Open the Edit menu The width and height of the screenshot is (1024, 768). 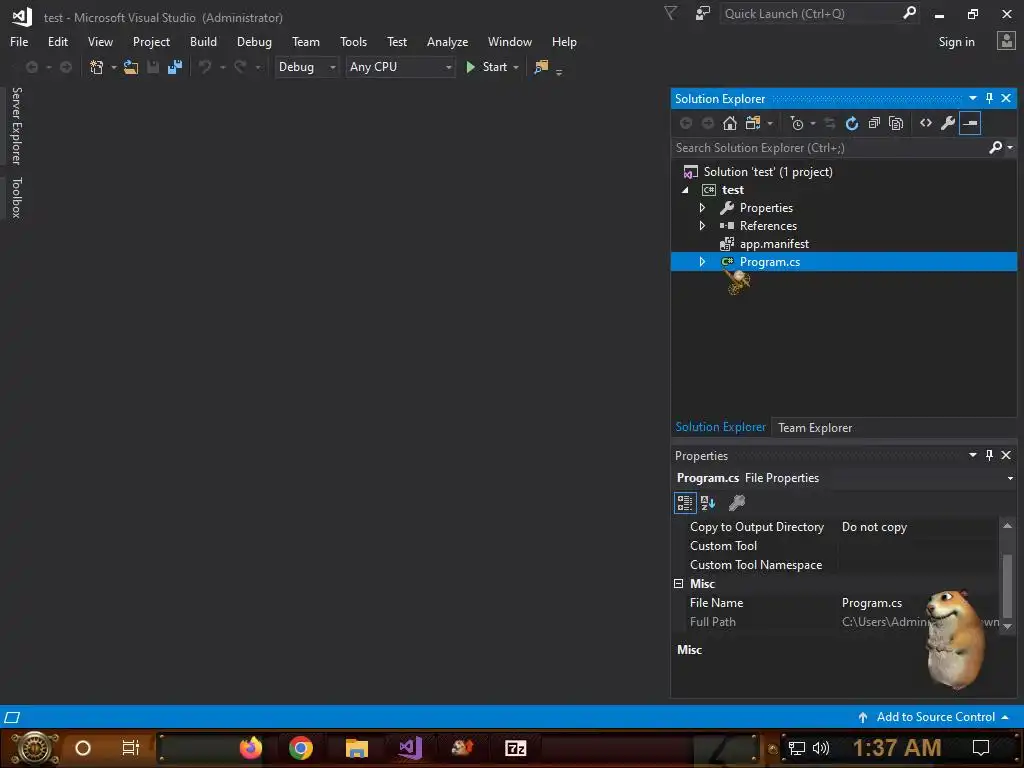click(57, 42)
